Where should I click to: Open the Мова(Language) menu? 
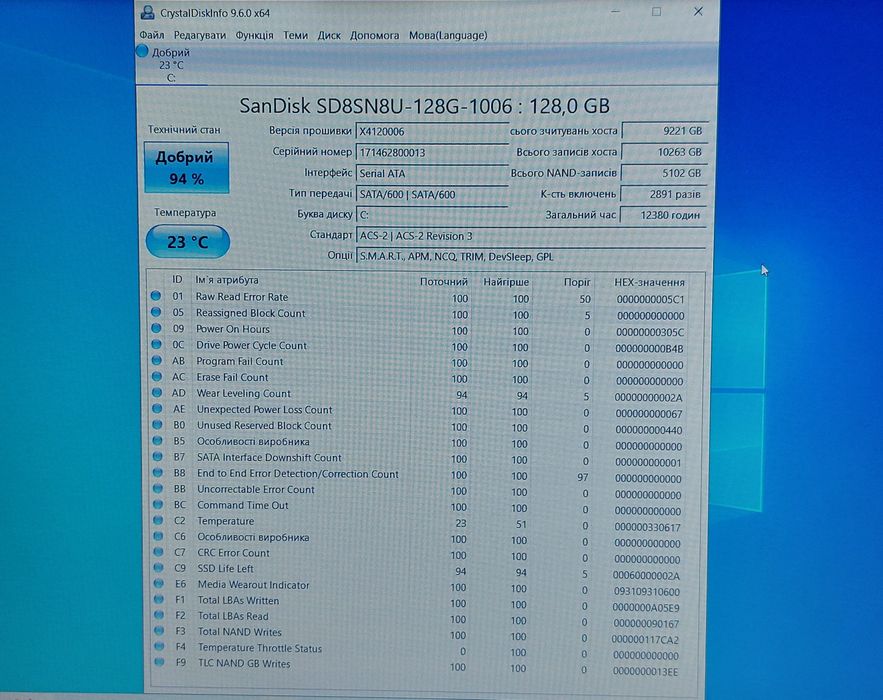click(x=448, y=35)
